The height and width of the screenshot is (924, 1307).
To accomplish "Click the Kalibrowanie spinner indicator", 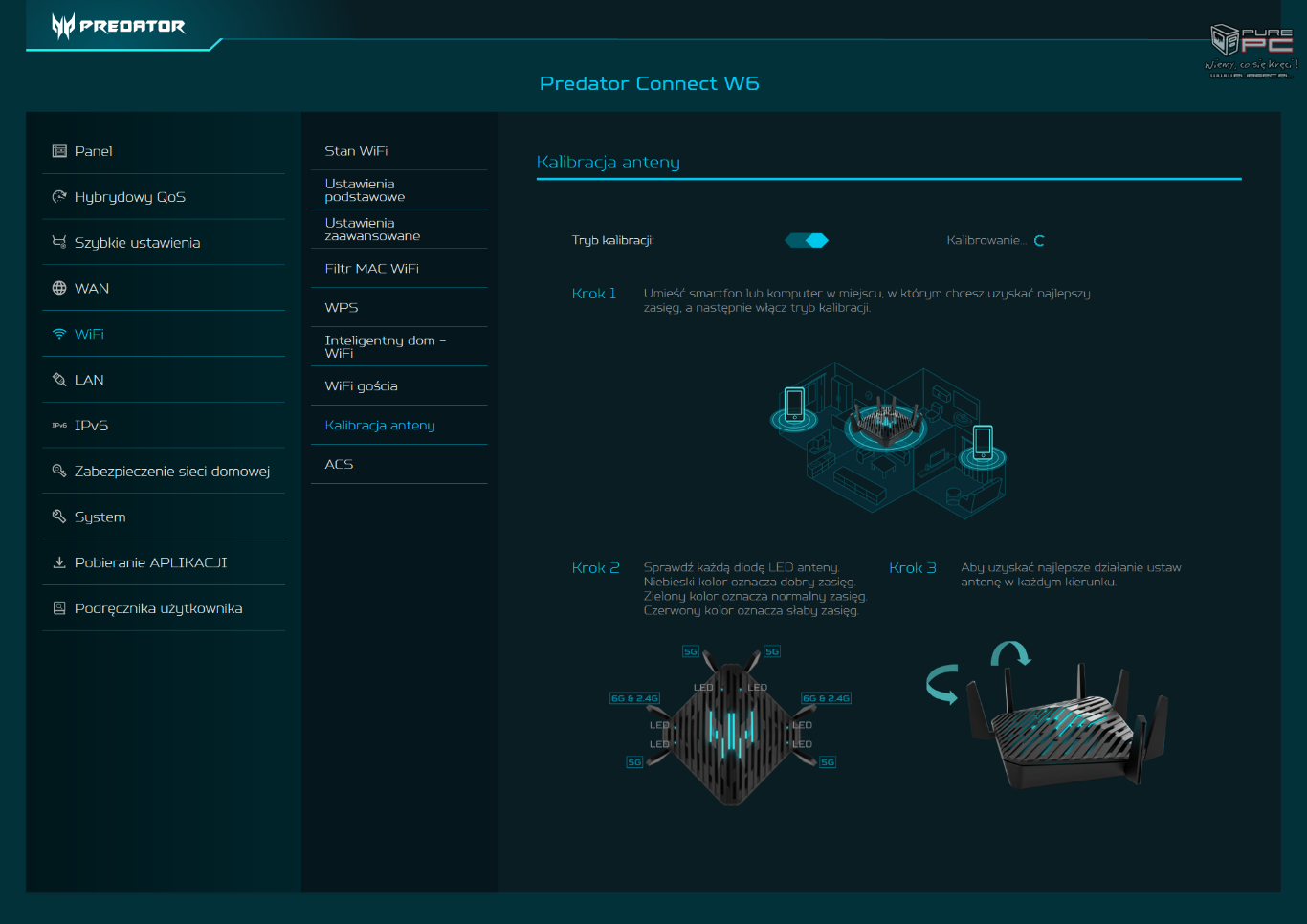I will (1039, 240).
